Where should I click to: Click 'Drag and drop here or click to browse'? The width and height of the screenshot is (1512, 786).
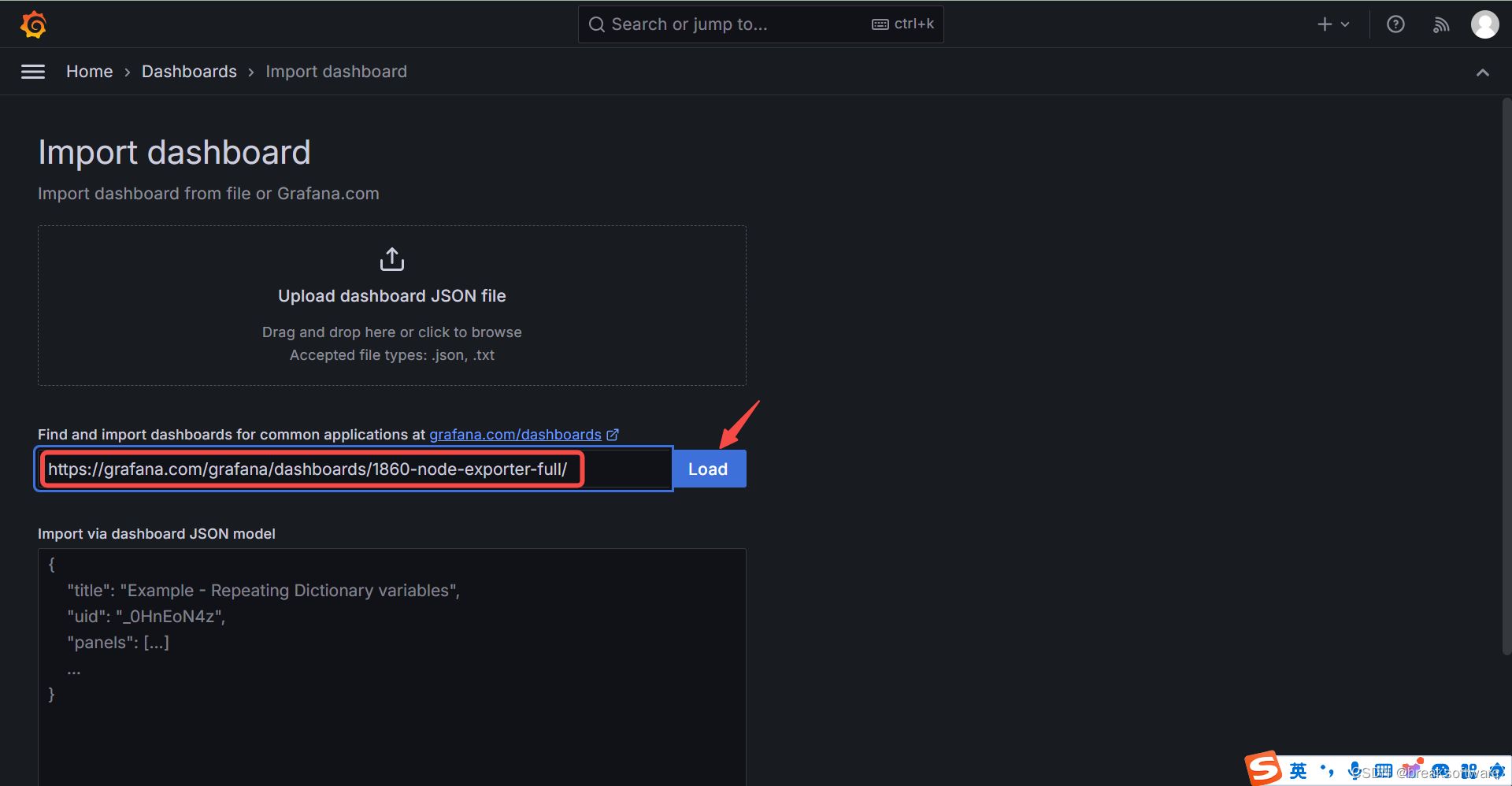392,332
